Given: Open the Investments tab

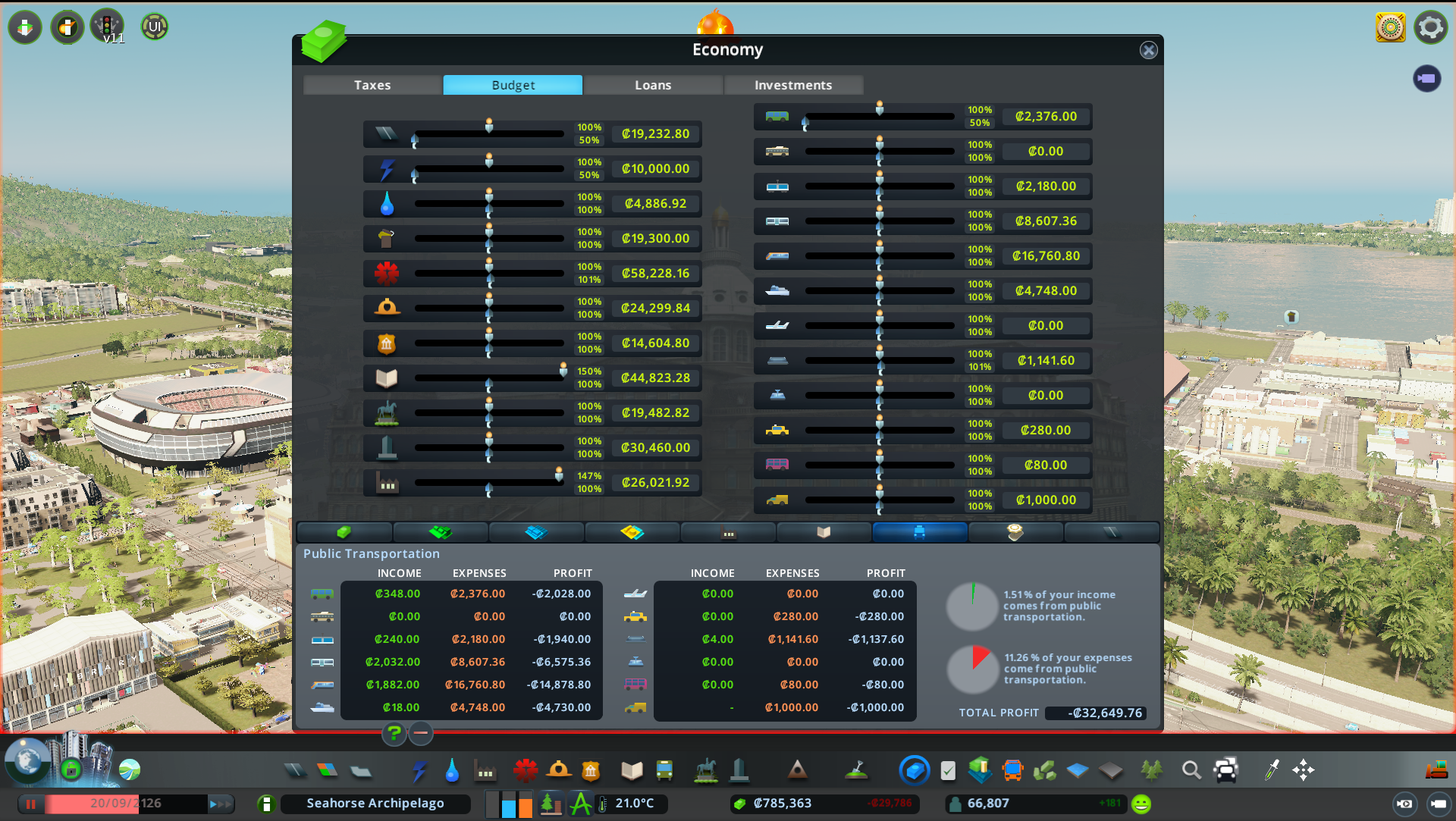Looking at the screenshot, I should pos(793,85).
